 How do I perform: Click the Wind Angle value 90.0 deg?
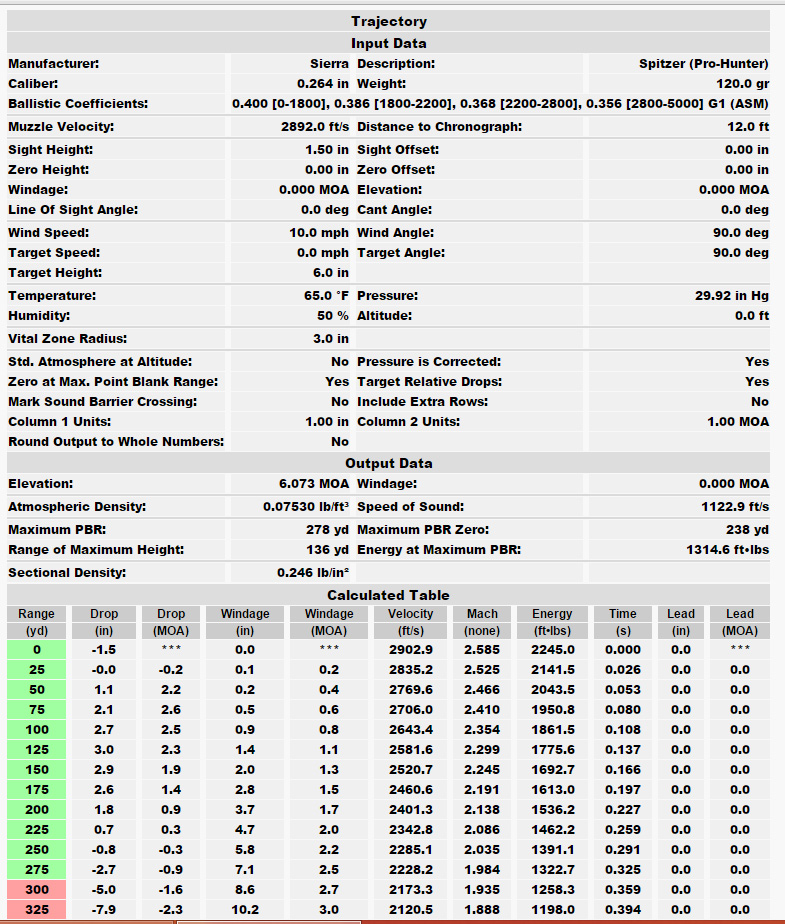click(x=741, y=233)
